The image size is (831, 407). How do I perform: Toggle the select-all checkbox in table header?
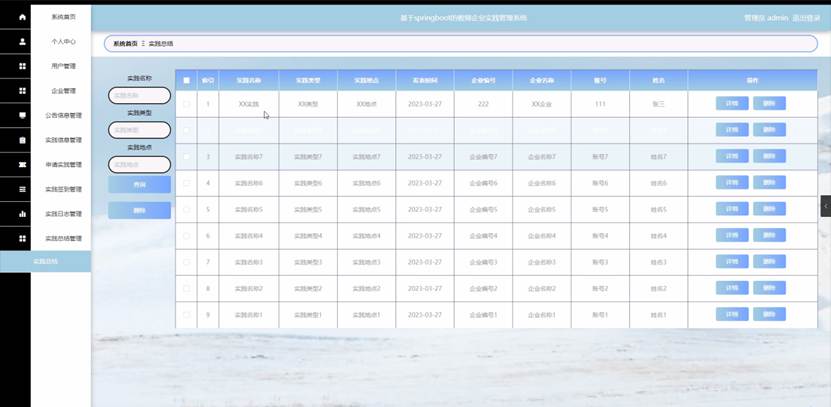tap(186, 81)
